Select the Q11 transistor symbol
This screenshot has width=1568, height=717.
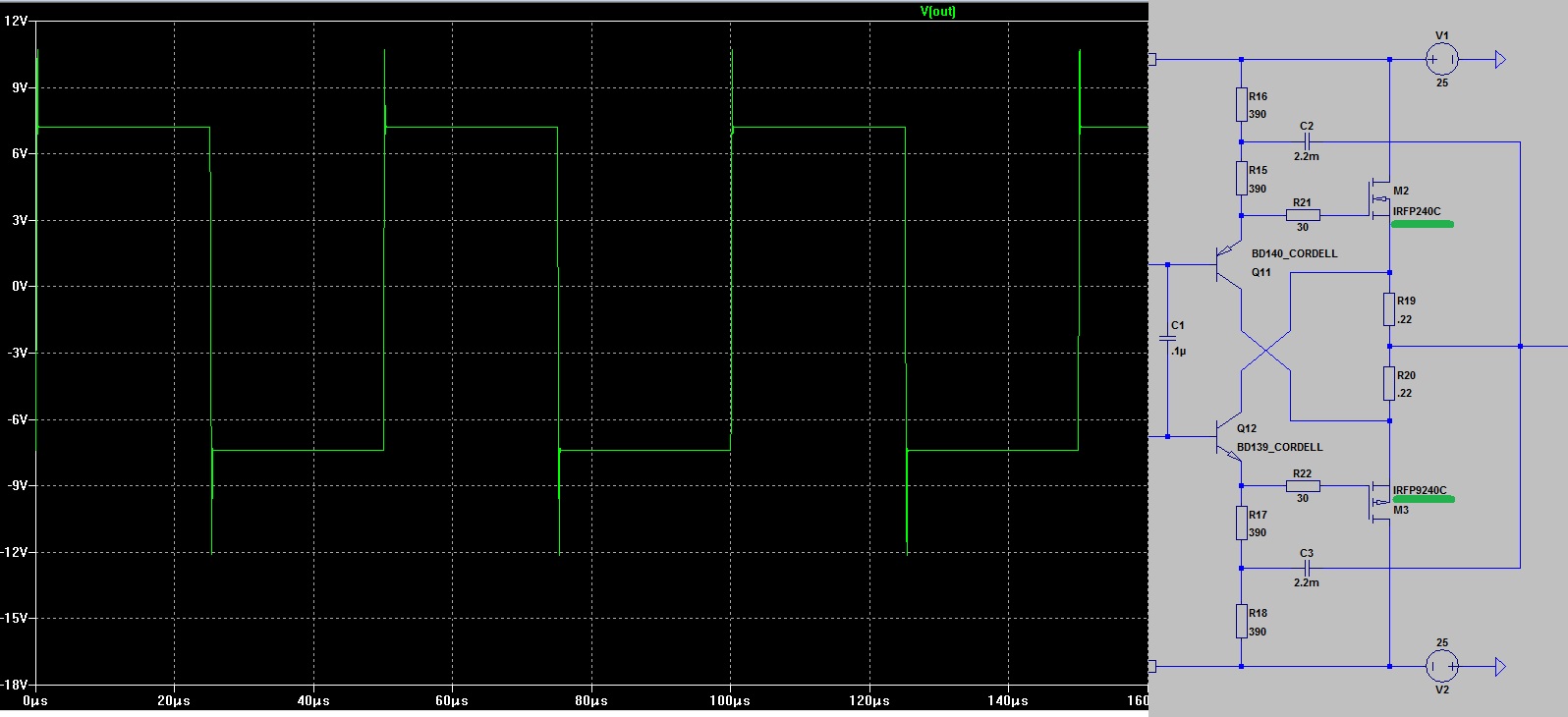(1228, 265)
